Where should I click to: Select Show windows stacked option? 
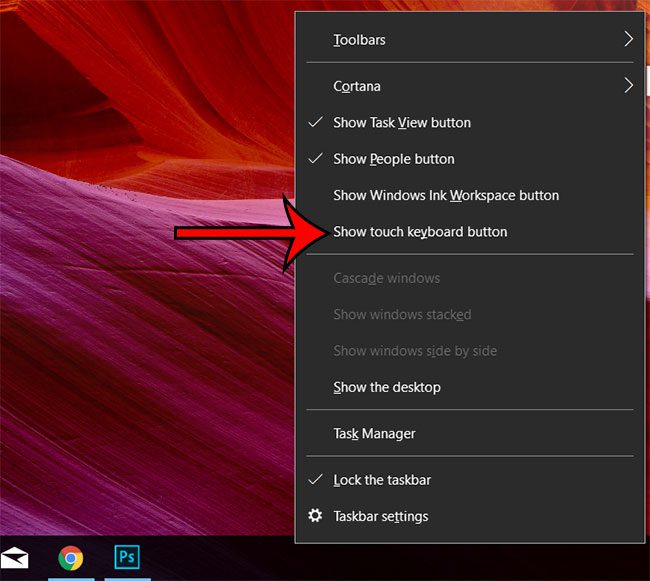pos(402,314)
